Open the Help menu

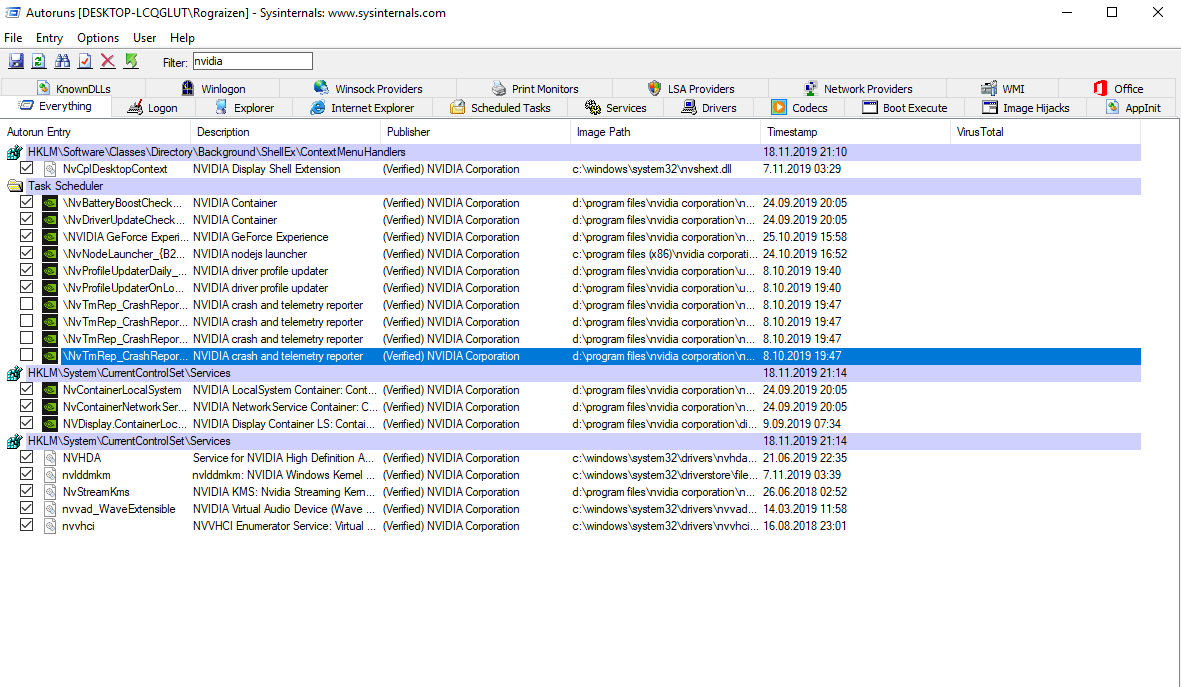click(182, 38)
